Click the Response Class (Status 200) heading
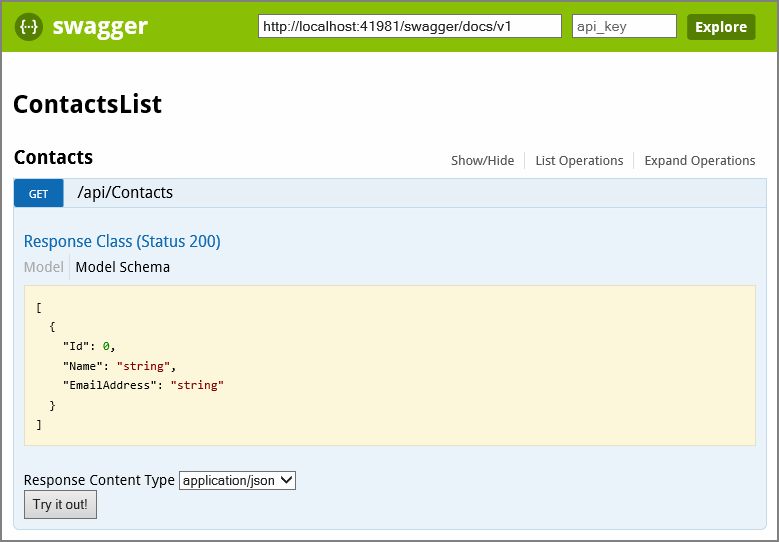This screenshot has height=542, width=779. pos(122,241)
